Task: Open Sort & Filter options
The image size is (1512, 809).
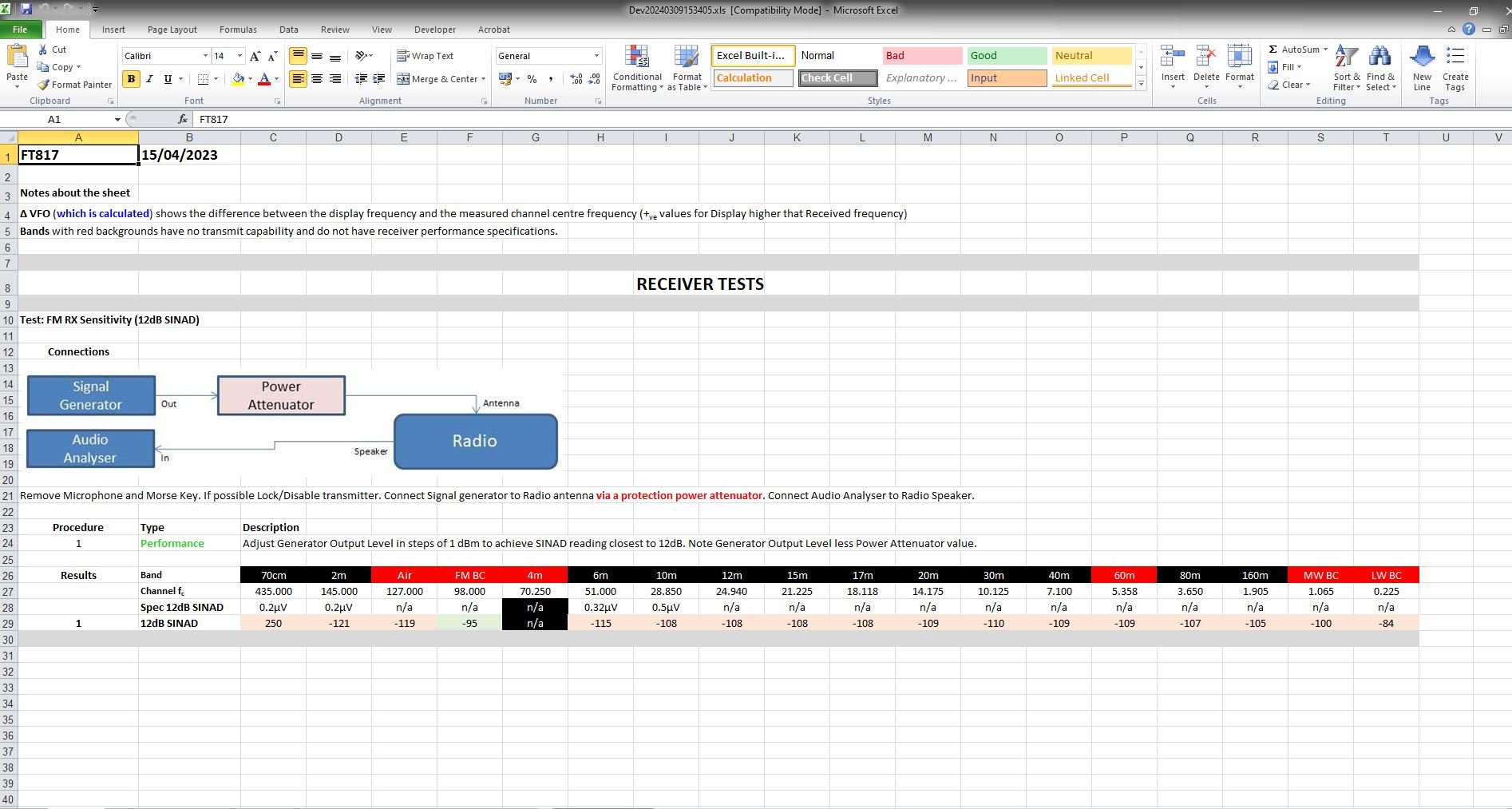Action: tap(1347, 68)
